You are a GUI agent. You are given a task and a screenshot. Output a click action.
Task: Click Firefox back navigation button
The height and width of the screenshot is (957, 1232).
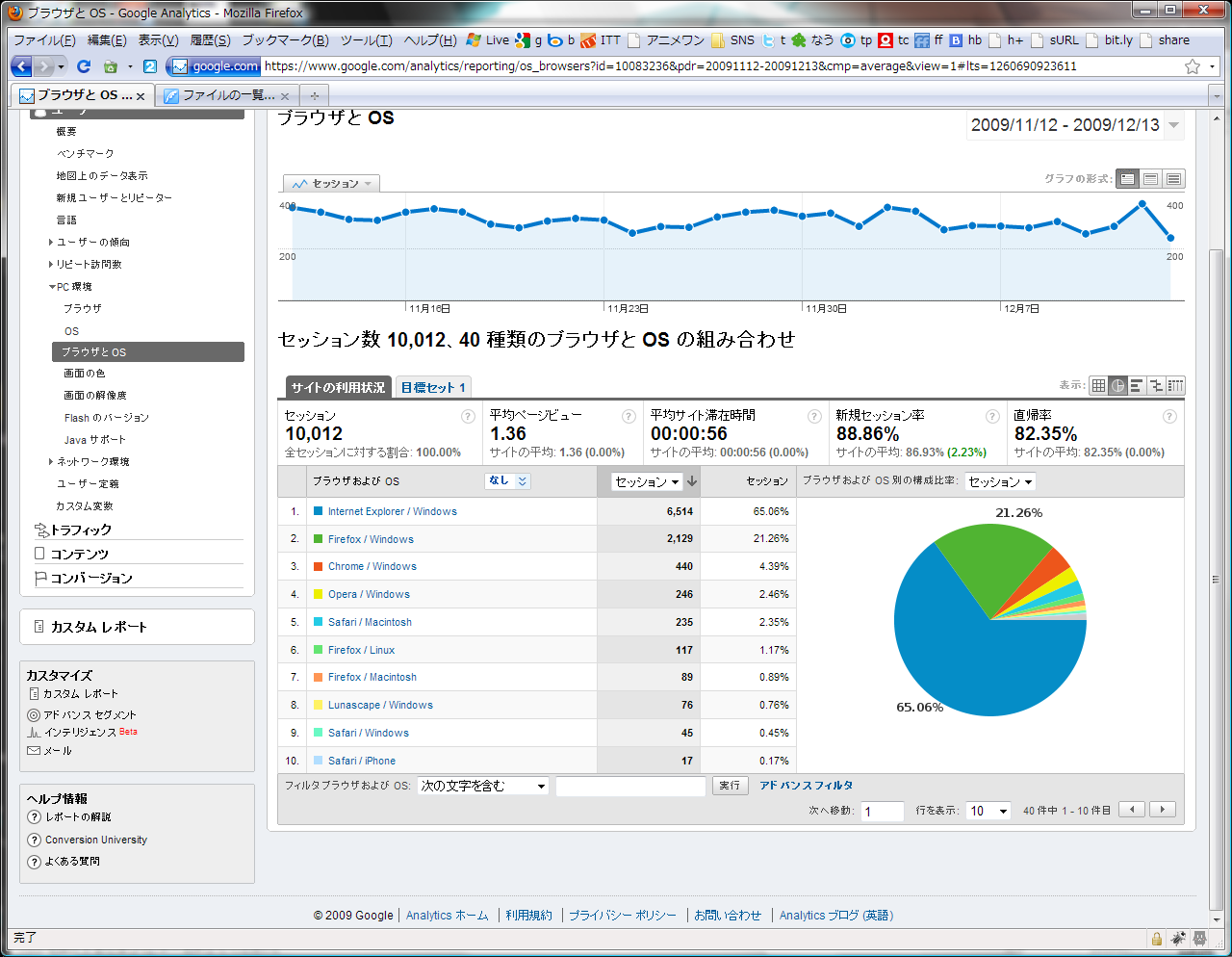point(21,66)
